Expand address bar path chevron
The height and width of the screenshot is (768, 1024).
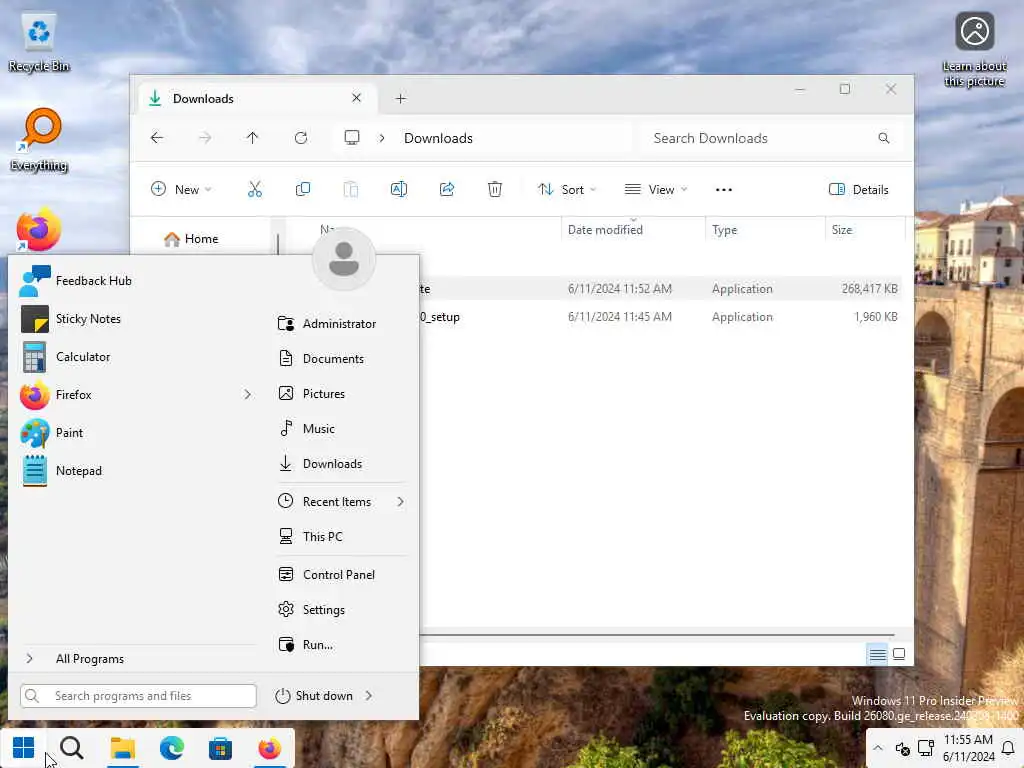(x=382, y=138)
